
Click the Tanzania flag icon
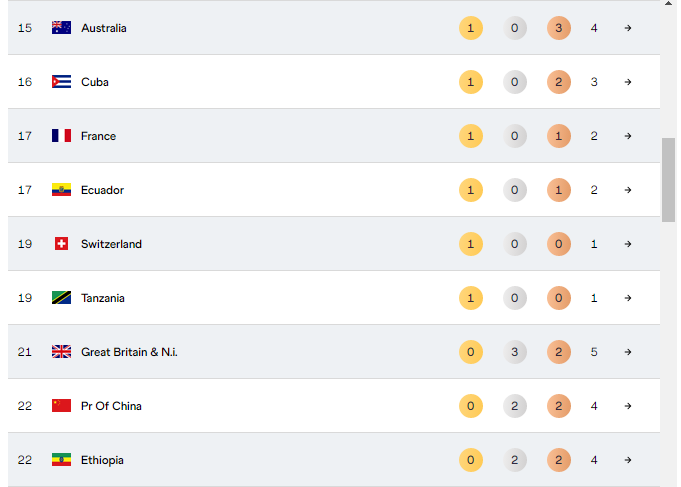click(61, 298)
